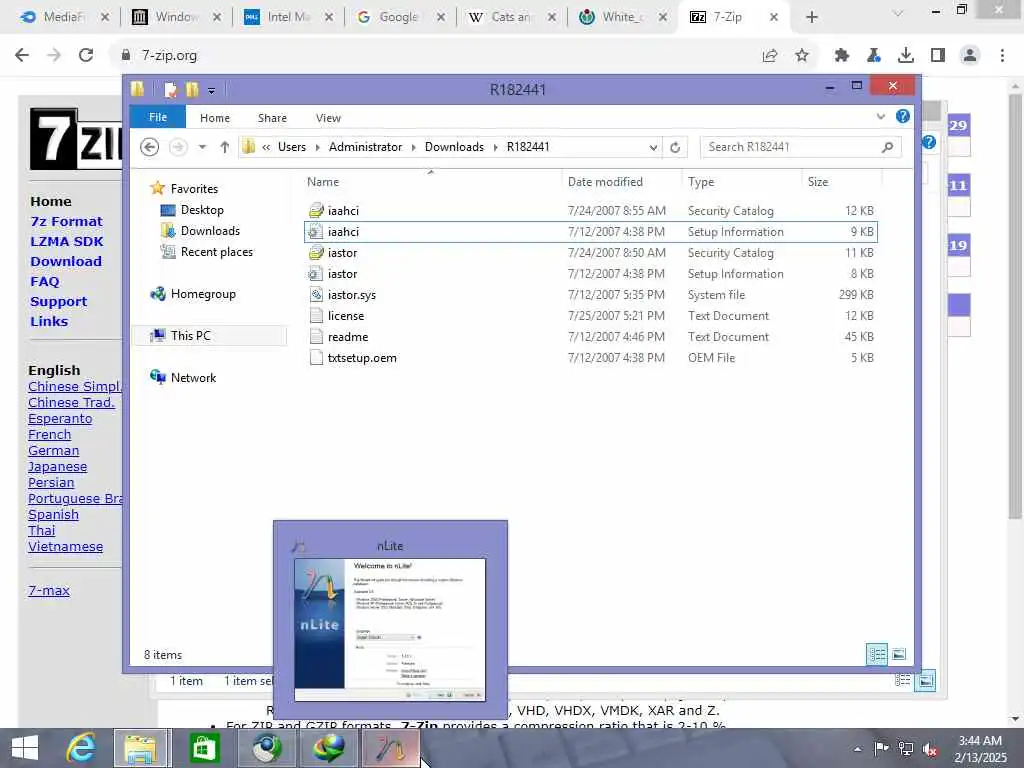Open the address bar history dropdown

pyautogui.click(x=653, y=148)
